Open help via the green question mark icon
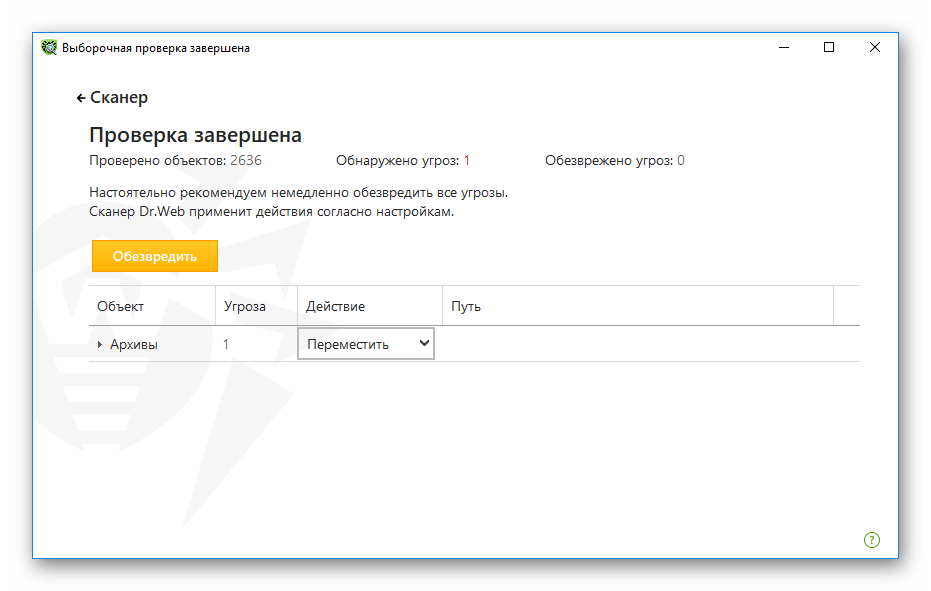931x591 pixels. (872, 540)
